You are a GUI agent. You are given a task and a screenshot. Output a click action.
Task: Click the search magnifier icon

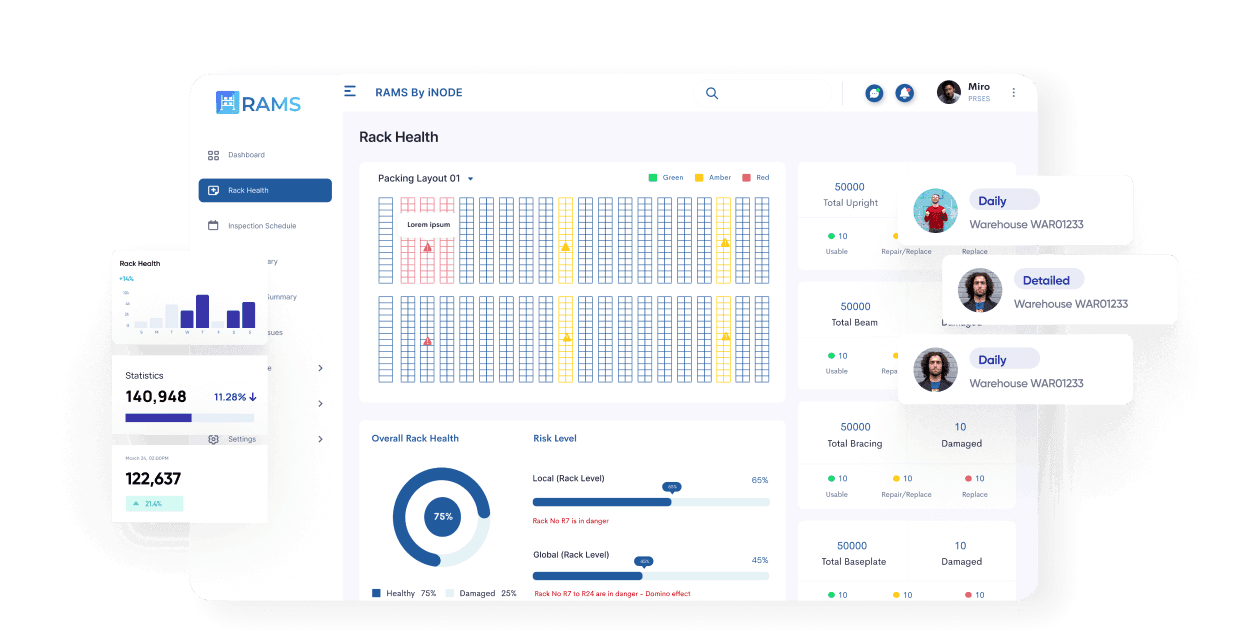(712, 93)
